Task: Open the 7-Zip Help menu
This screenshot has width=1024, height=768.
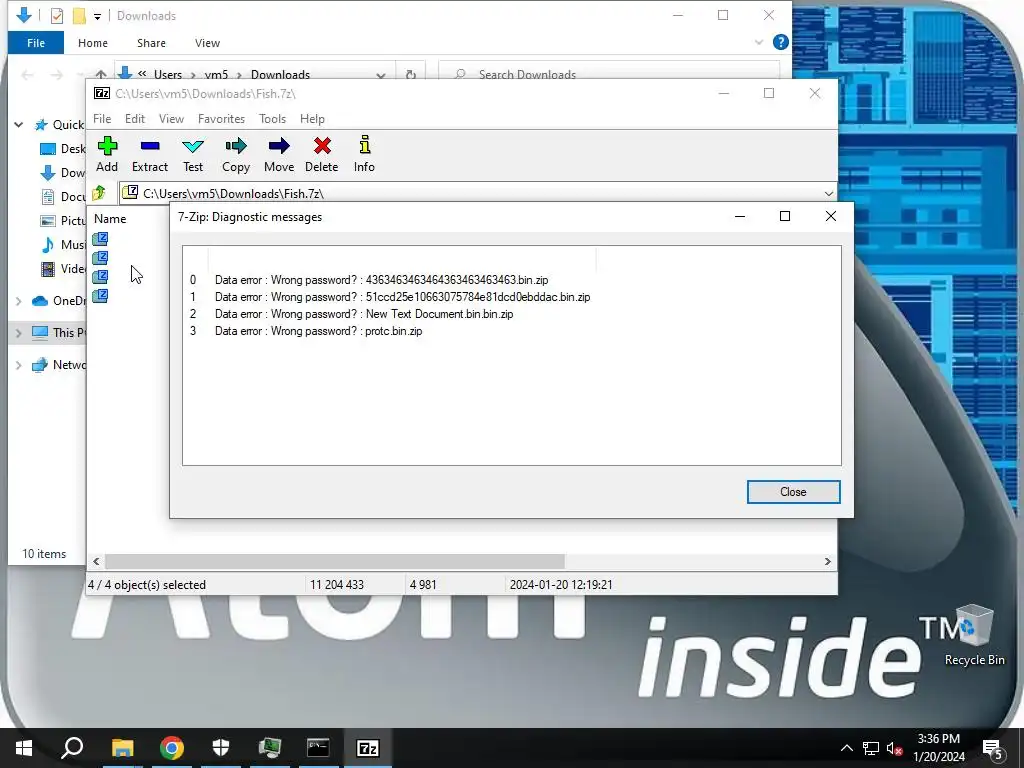Action: click(312, 119)
